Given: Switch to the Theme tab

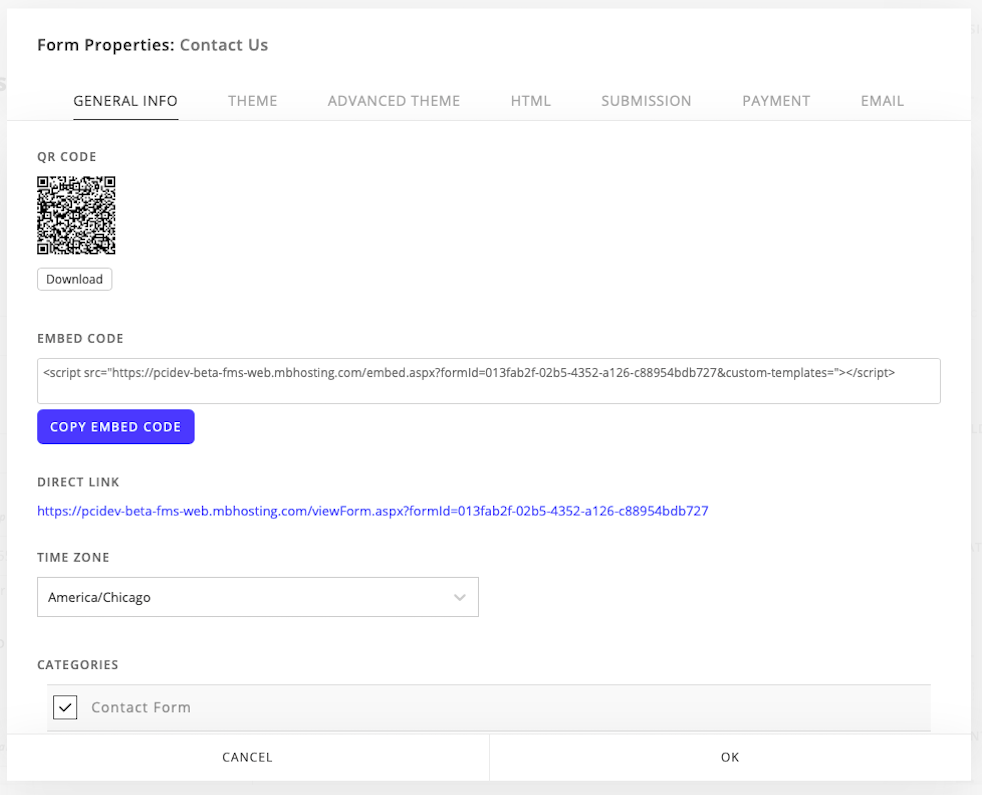Looking at the screenshot, I should click(252, 101).
